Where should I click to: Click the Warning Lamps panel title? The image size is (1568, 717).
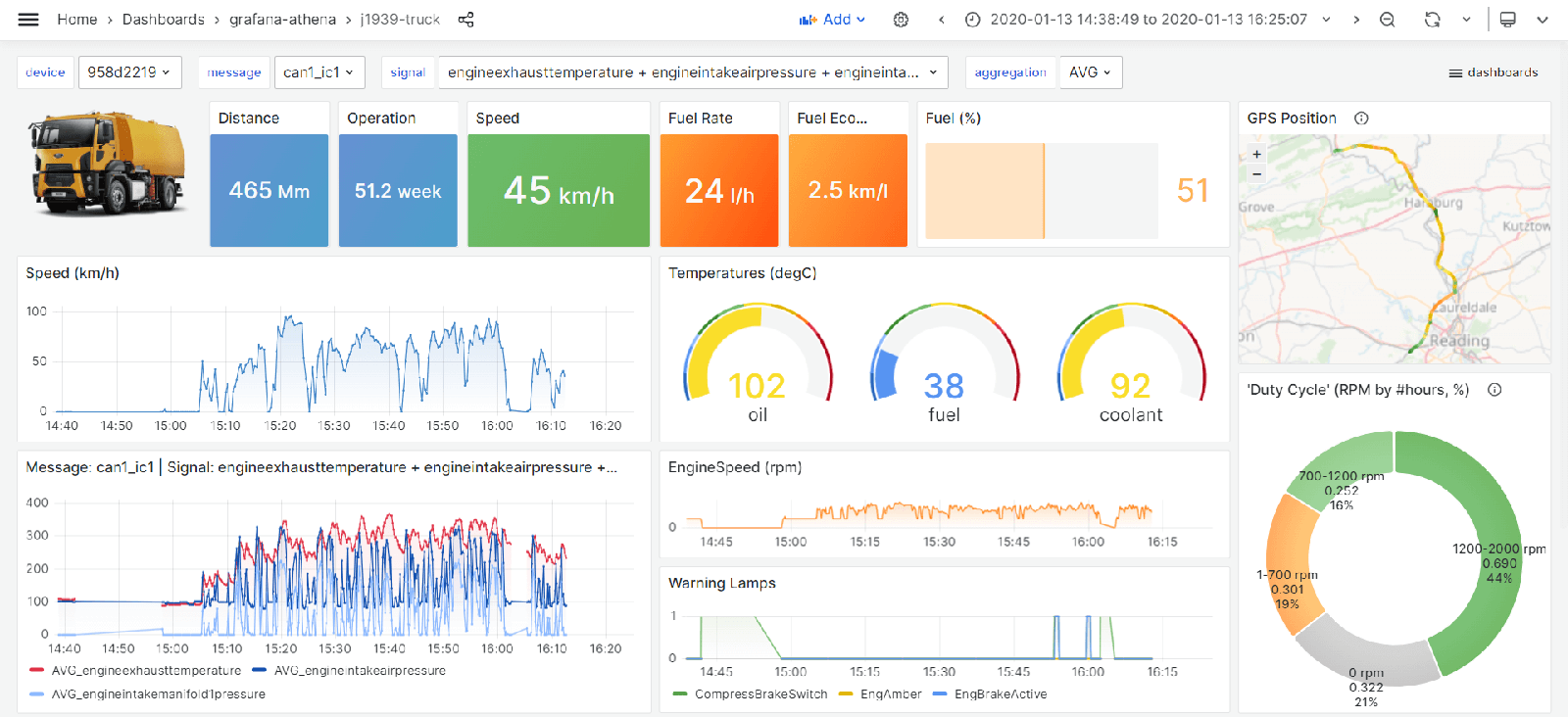pyautogui.click(x=722, y=583)
